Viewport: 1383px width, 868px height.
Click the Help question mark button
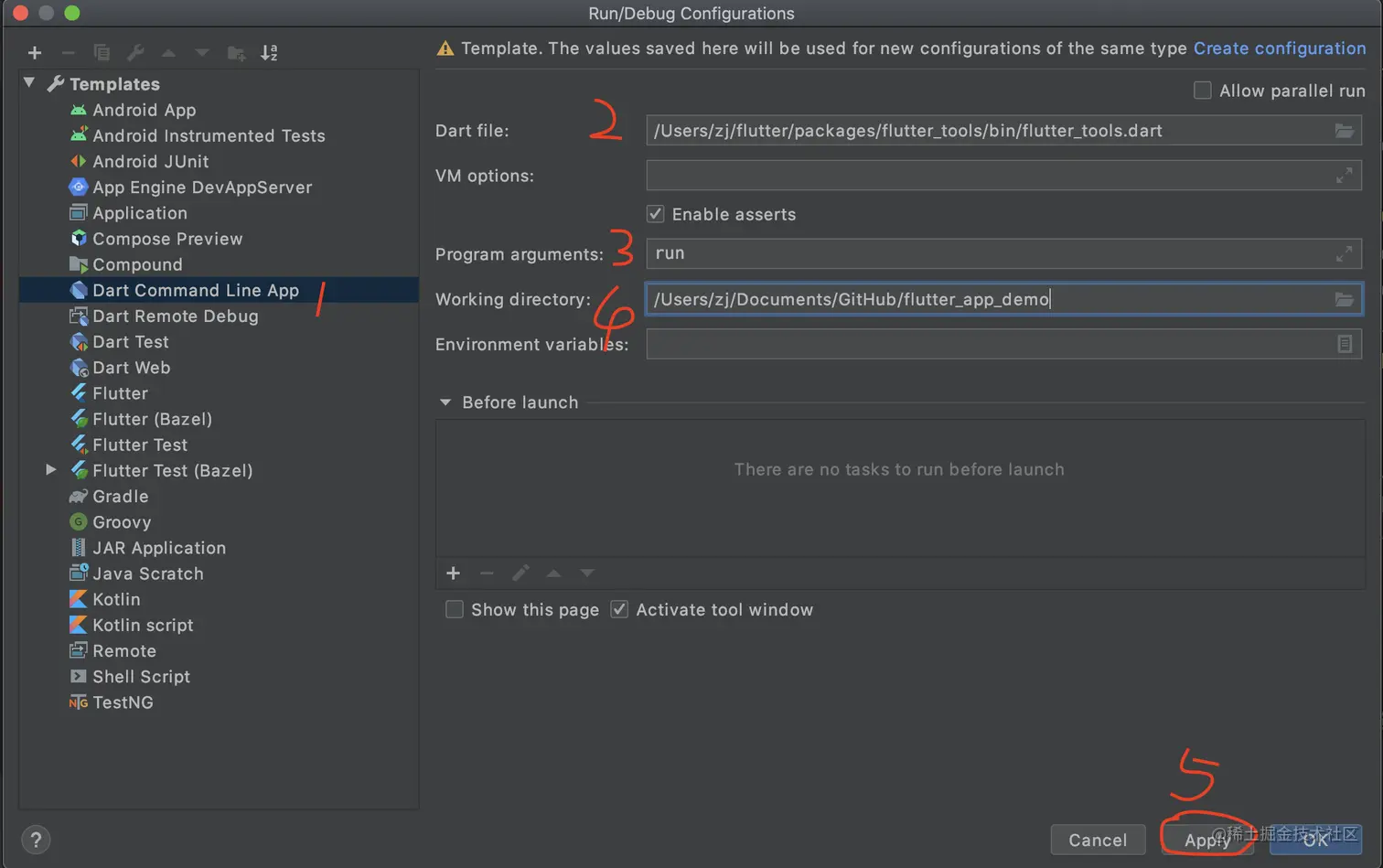(x=36, y=840)
